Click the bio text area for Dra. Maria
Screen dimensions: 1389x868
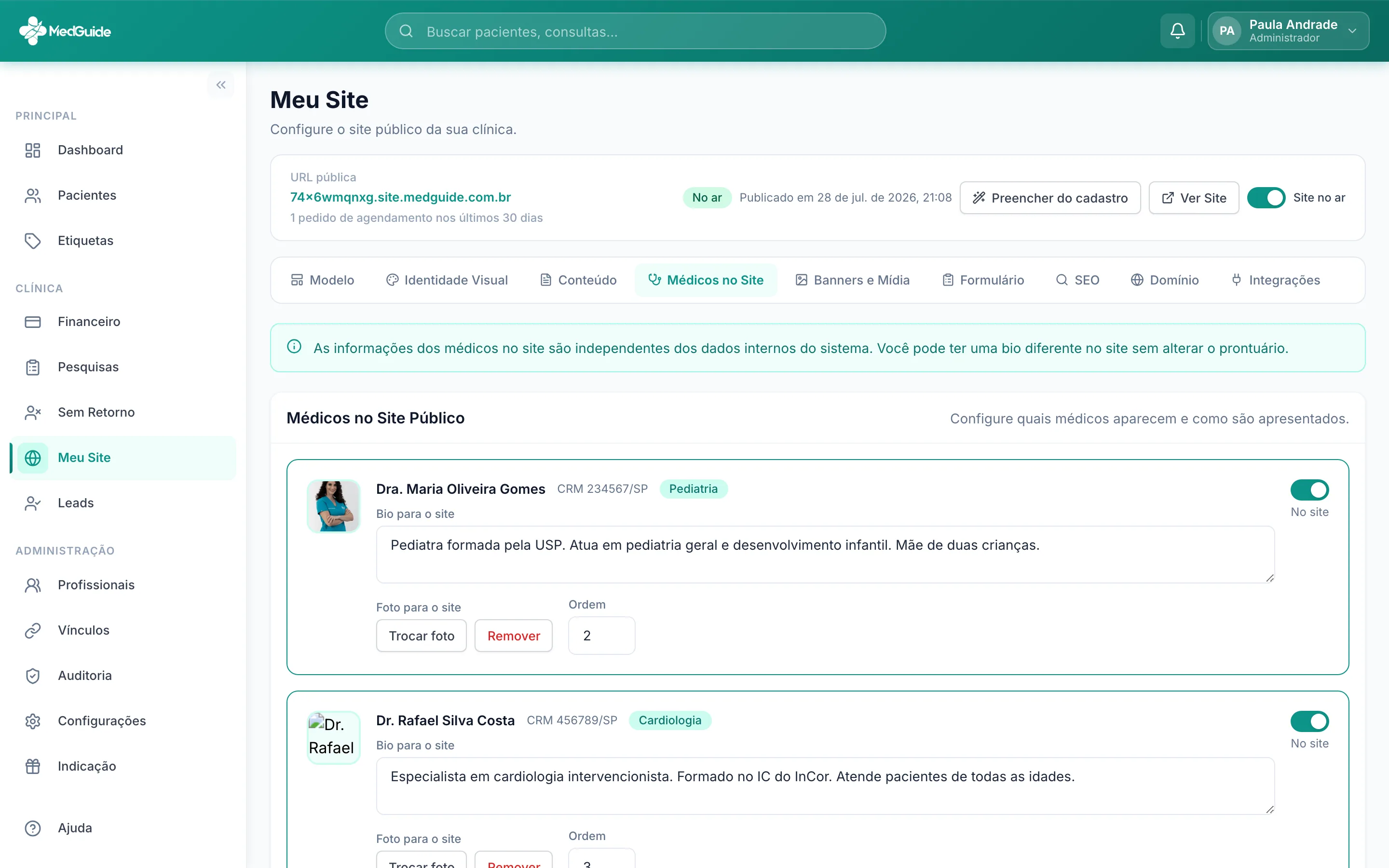point(825,555)
